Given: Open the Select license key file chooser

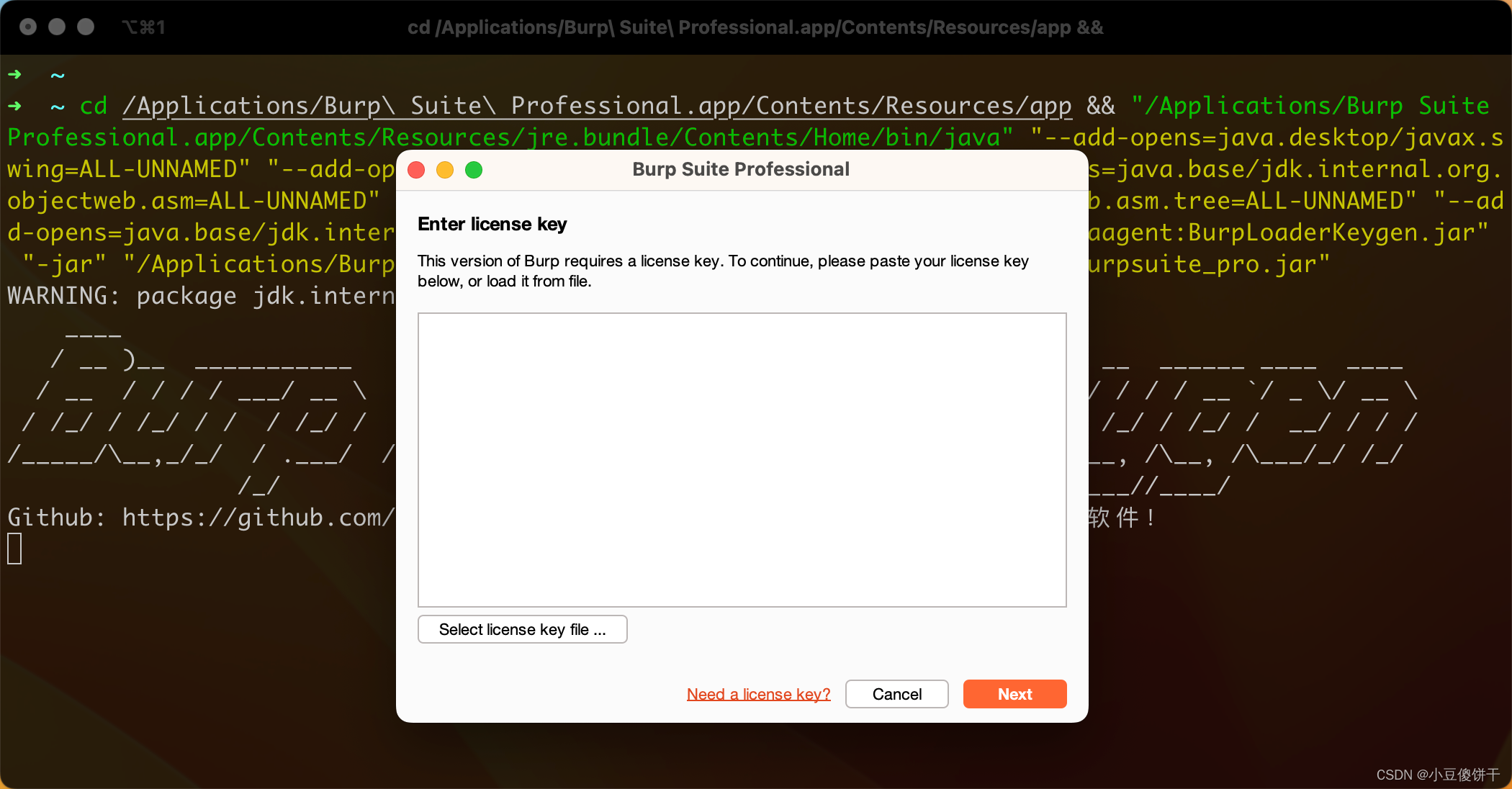Looking at the screenshot, I should click(x=522, y=629).
